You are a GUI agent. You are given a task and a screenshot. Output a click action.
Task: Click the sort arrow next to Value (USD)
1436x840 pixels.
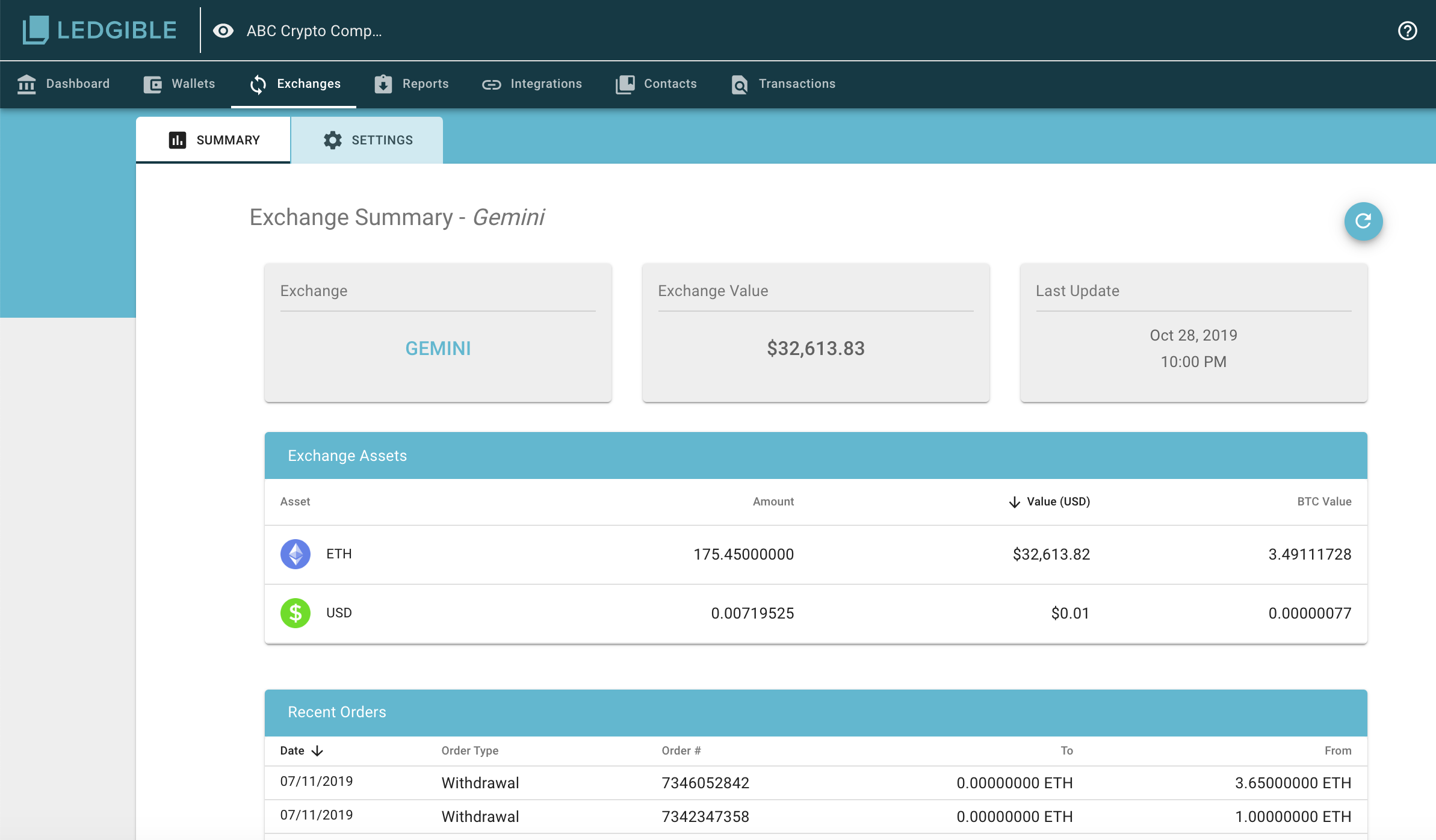tap(1015, 502)
